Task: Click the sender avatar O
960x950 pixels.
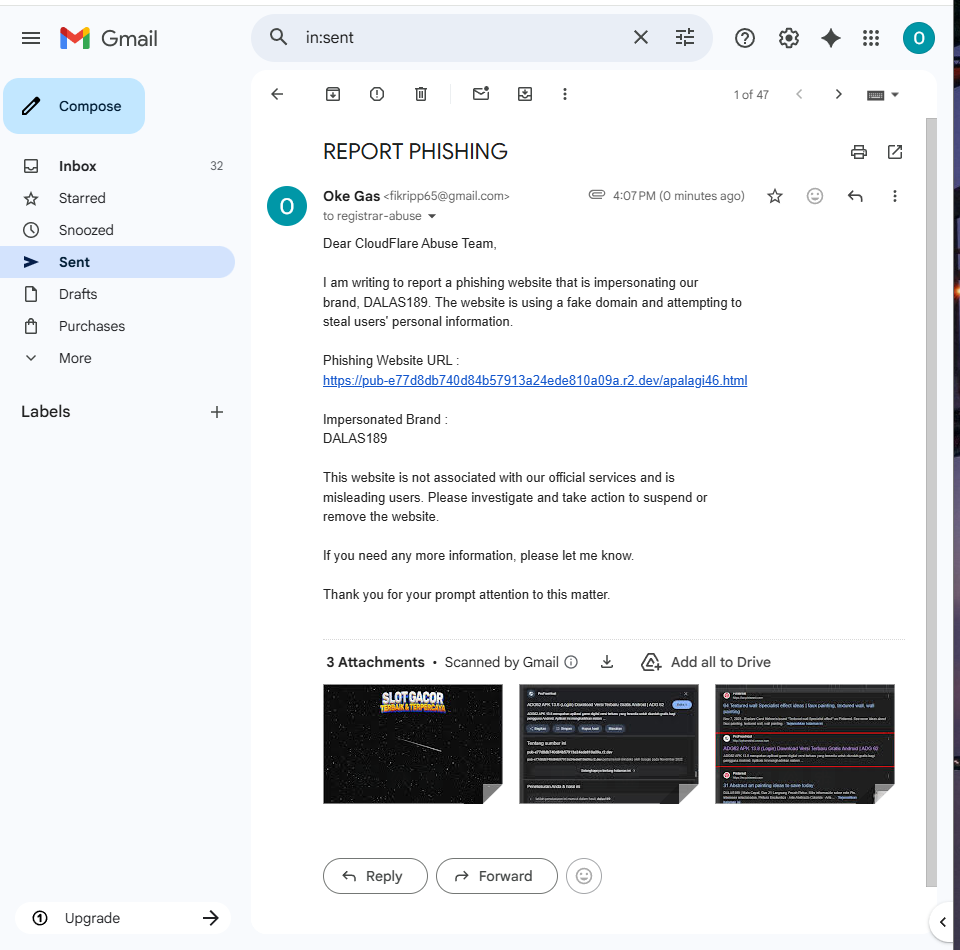Action: [287, 206]
